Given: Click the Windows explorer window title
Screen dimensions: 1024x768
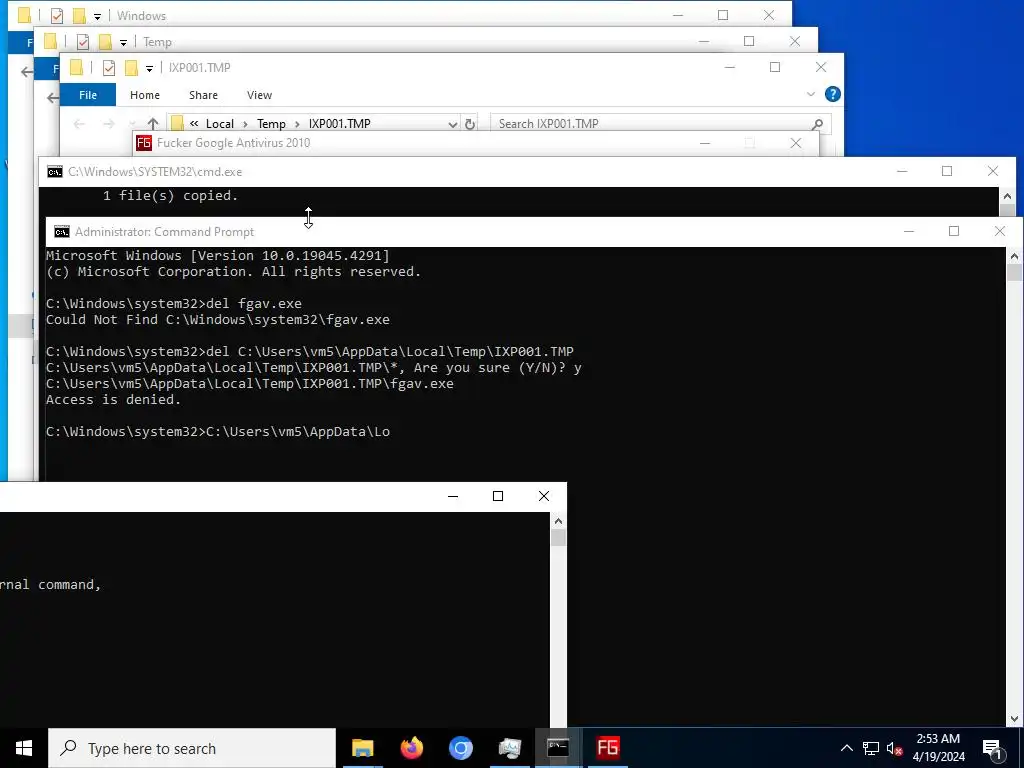Looking at the screenshot, I should pos(141,16).
